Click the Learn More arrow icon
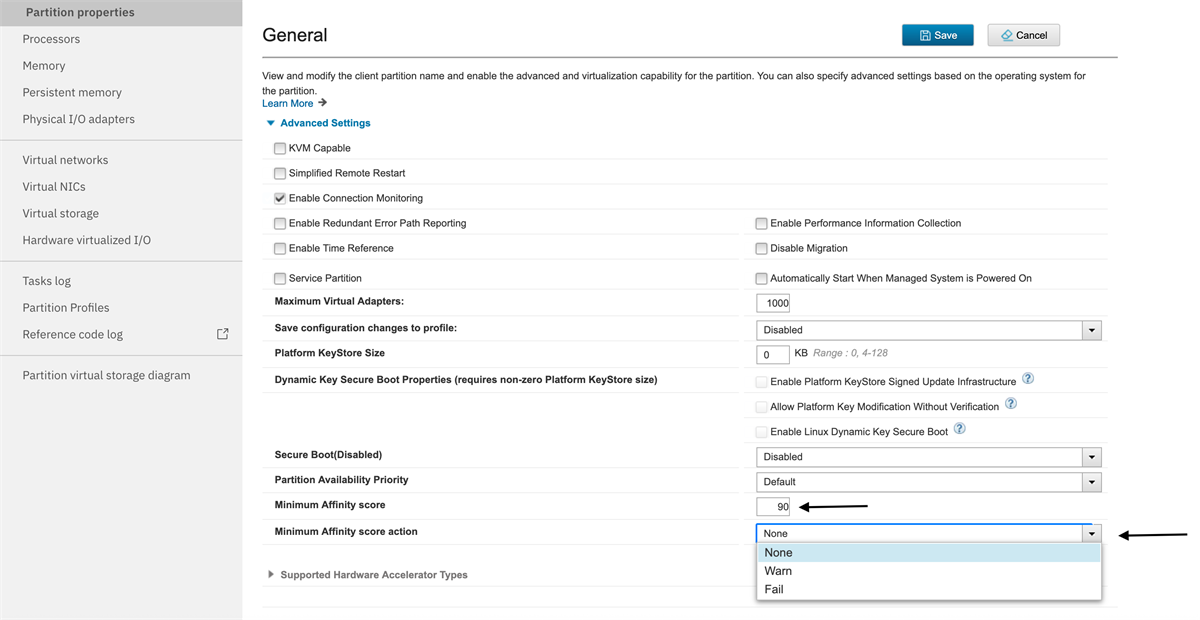The image size is (1200, 620). pyautogui.click(x=323, y=103)
